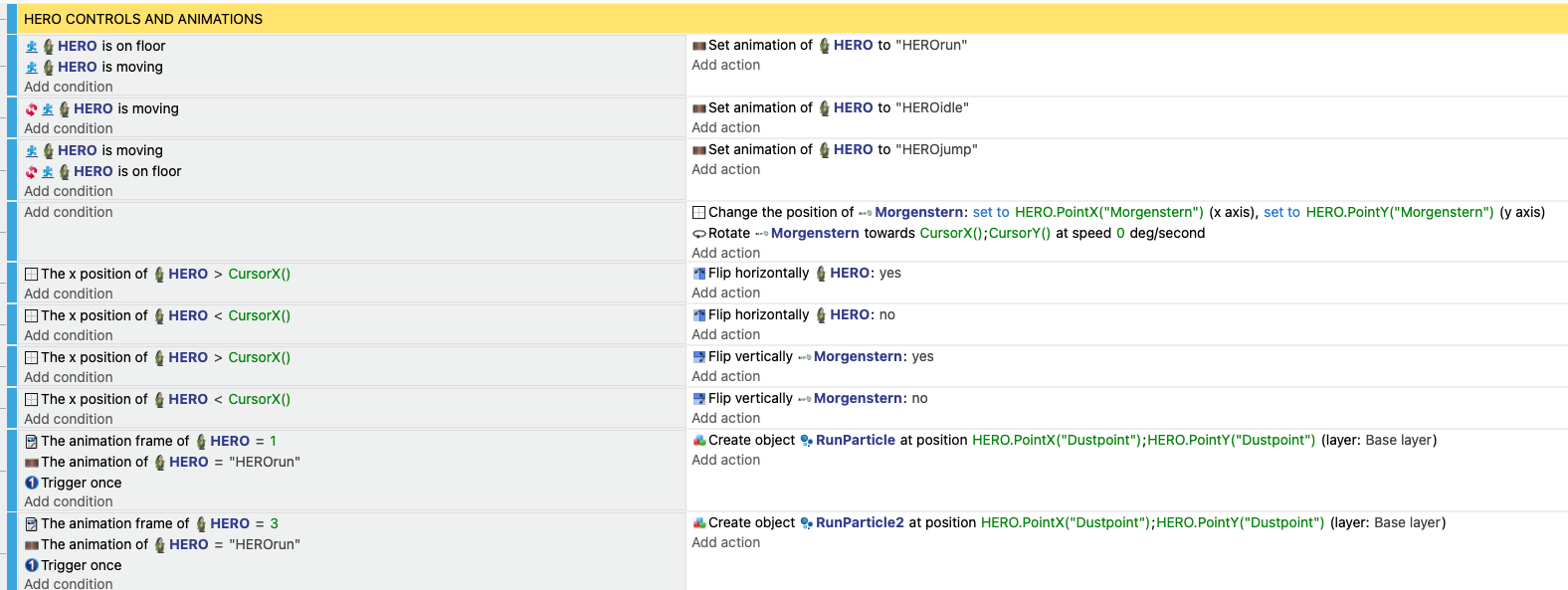Click Add action under Set animation "HEROjump"

725,170
